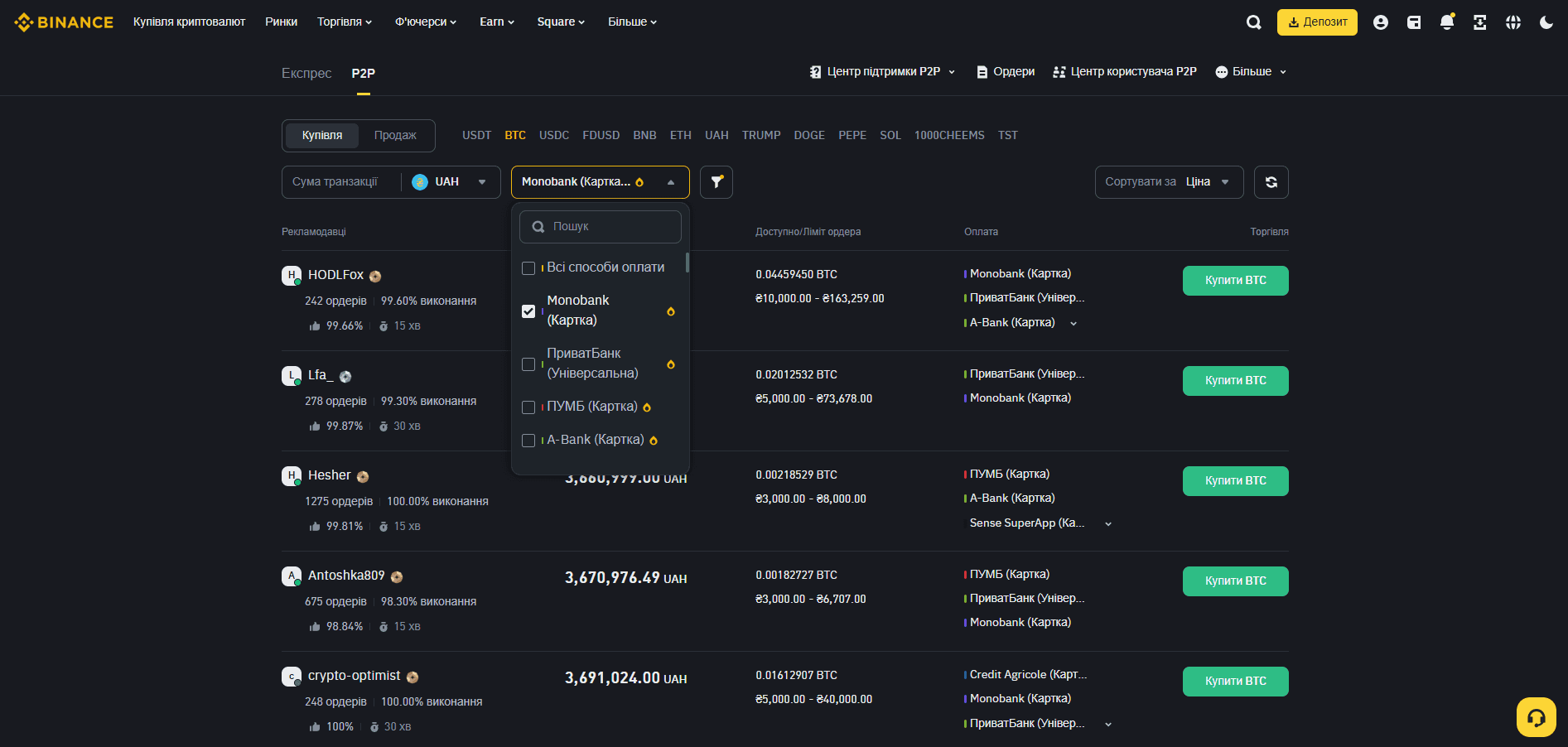Select the USDT asset tab
Viewport: 1568px width, 747px height.
click(477, 136)
